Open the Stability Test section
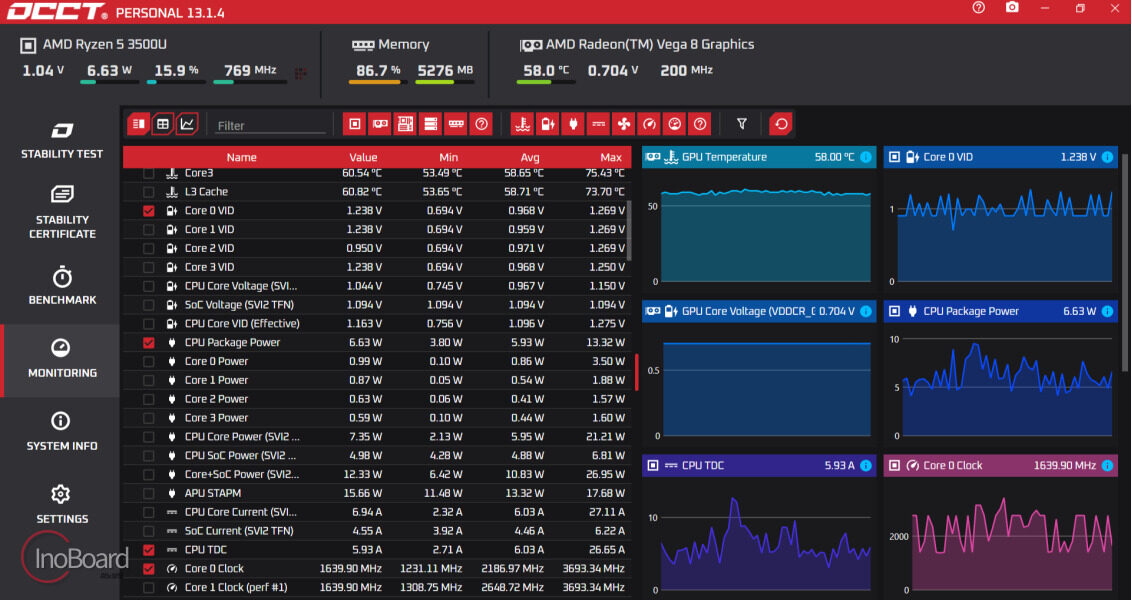The height and width of the screenshot is (600, 1132). 61,141
